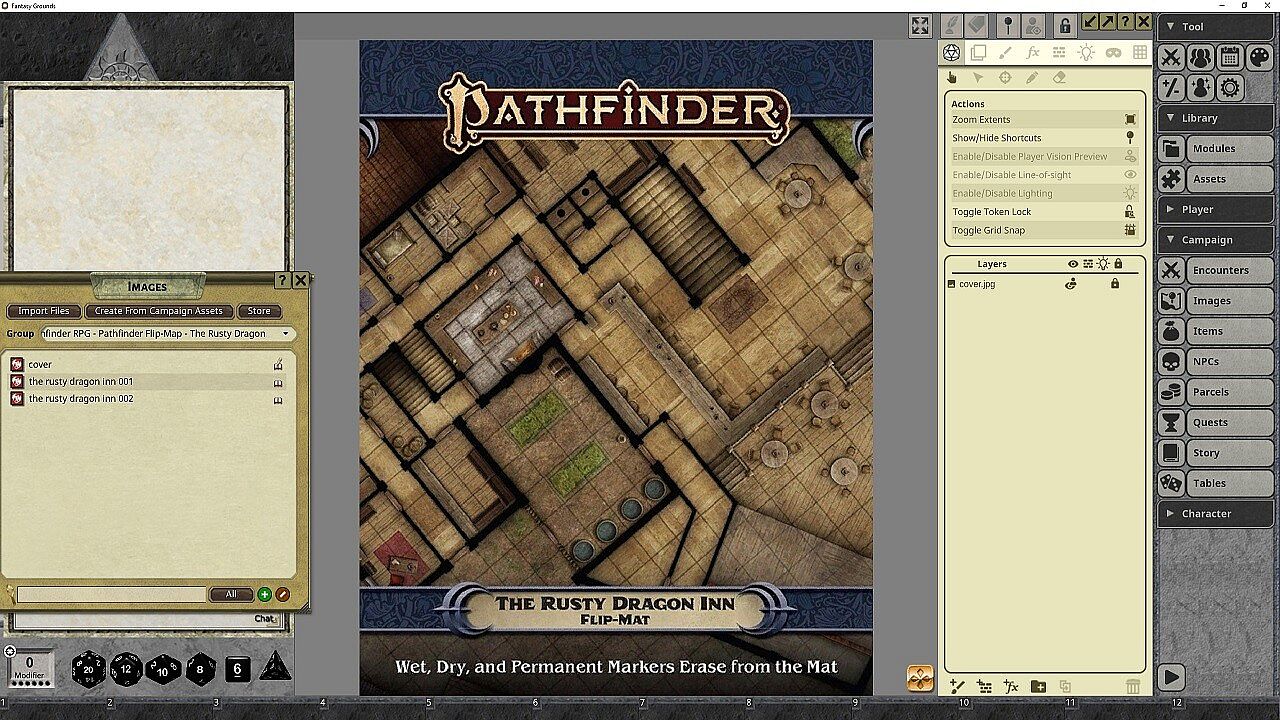Open the fx effects tab
Screen dimensions: 1280x720
[1032, 53]
